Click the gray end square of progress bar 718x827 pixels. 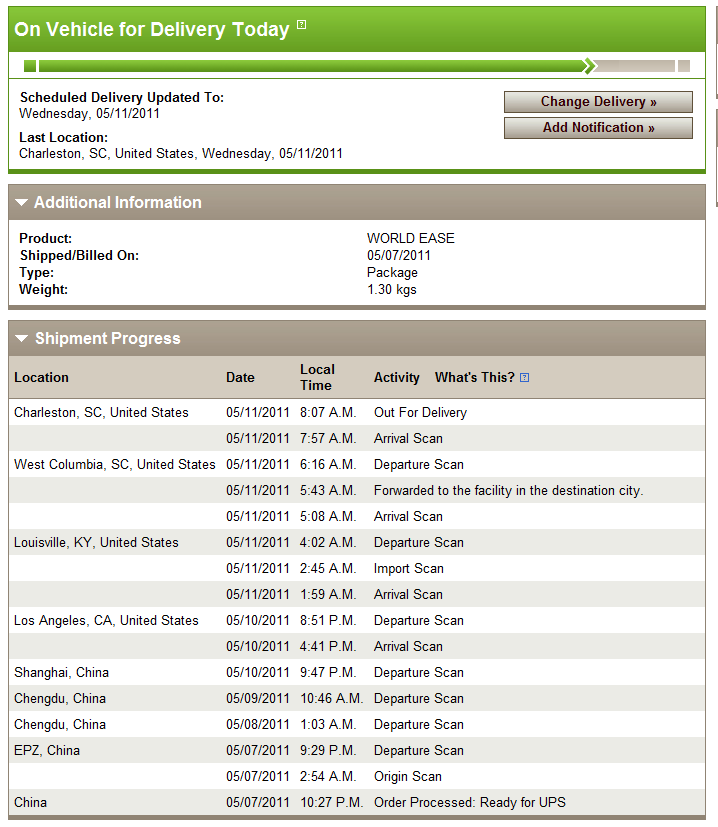[684, 66]
